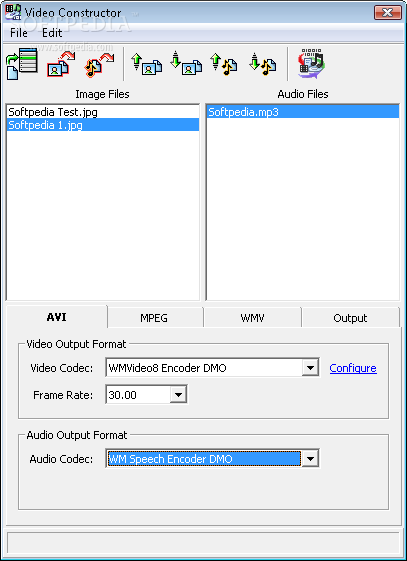Click the add files toolbar icon
The width and height of the screenshot is (407, 561).
point(22,64)
